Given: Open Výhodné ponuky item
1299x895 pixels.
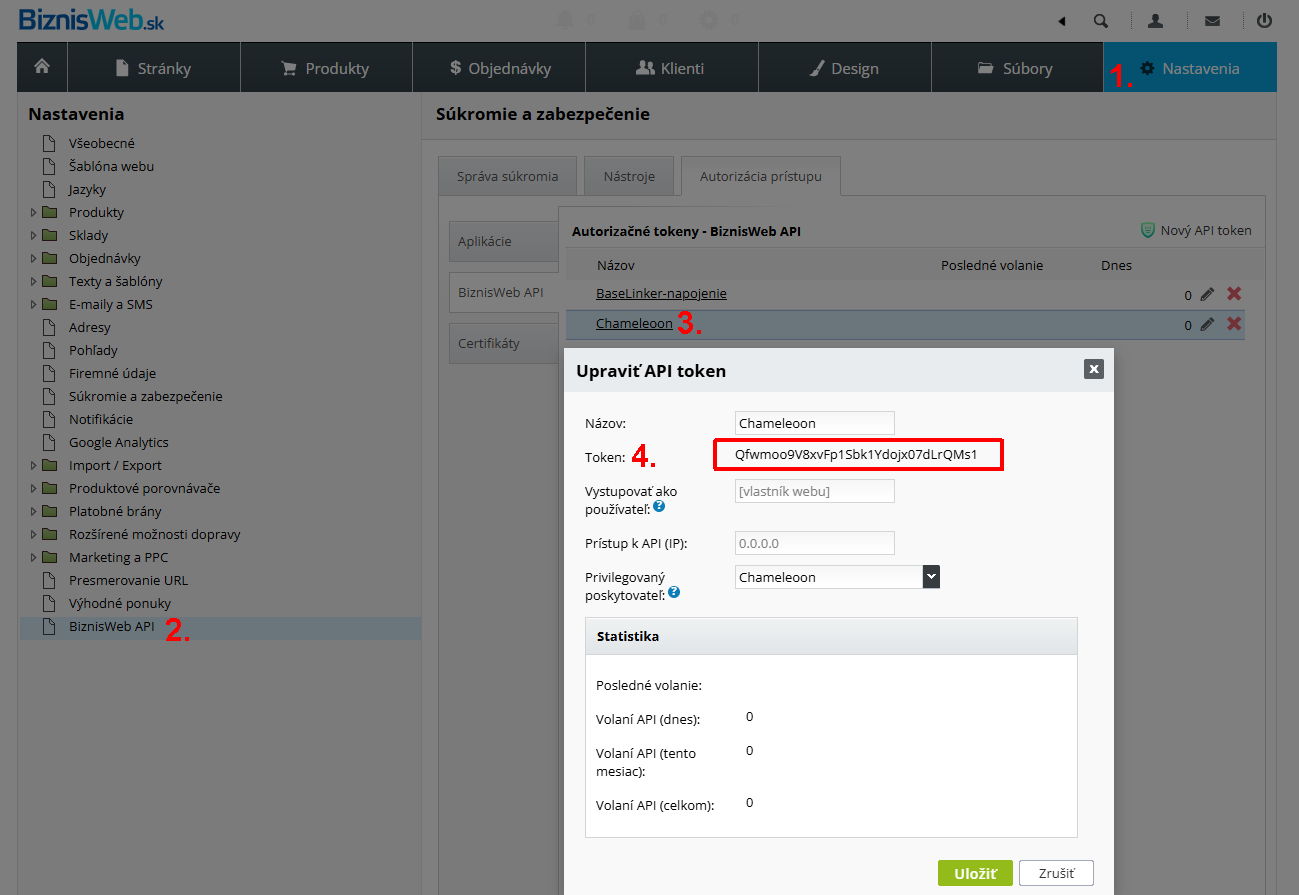Looking at the screenshot, I should coord(120,603).
